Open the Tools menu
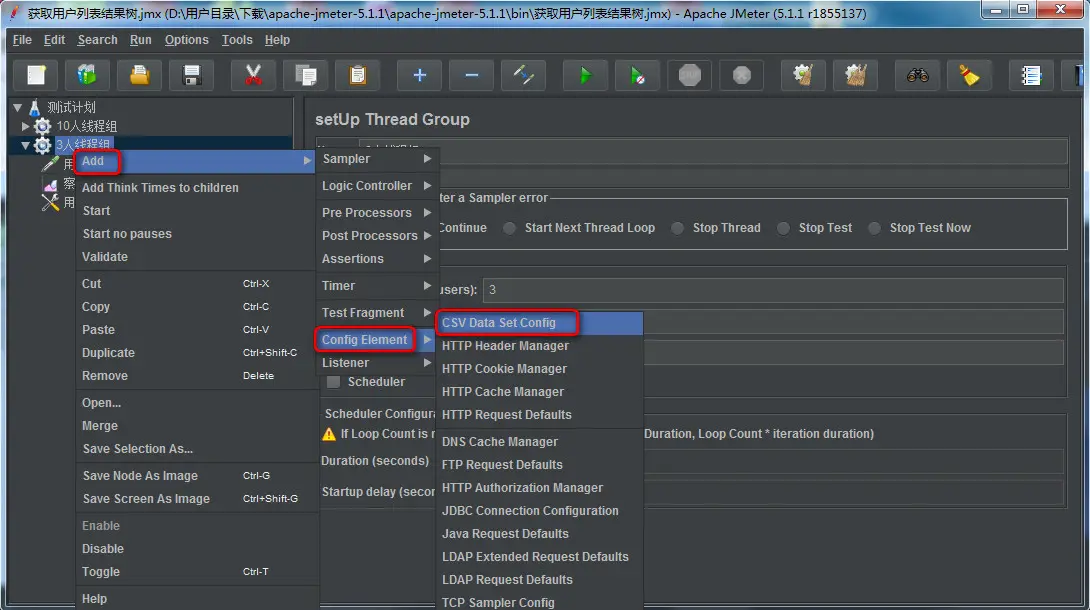The width and height of the screenshot is (1090, 610). 237,40
